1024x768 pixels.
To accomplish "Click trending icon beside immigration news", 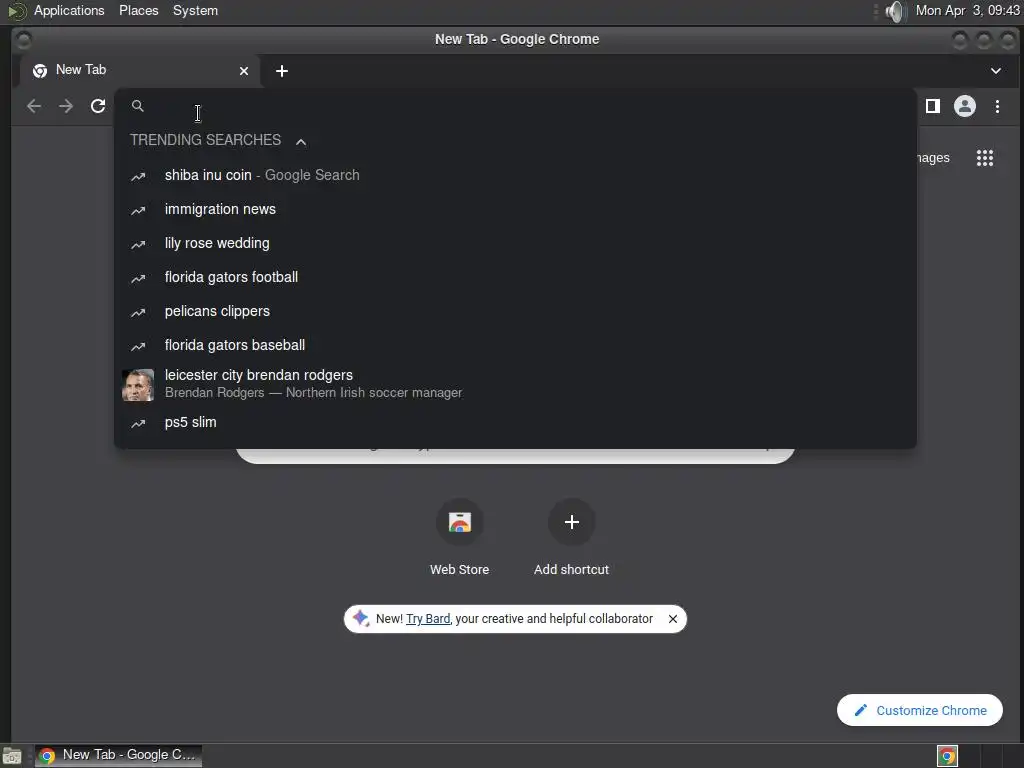I will tap(138, 210).
